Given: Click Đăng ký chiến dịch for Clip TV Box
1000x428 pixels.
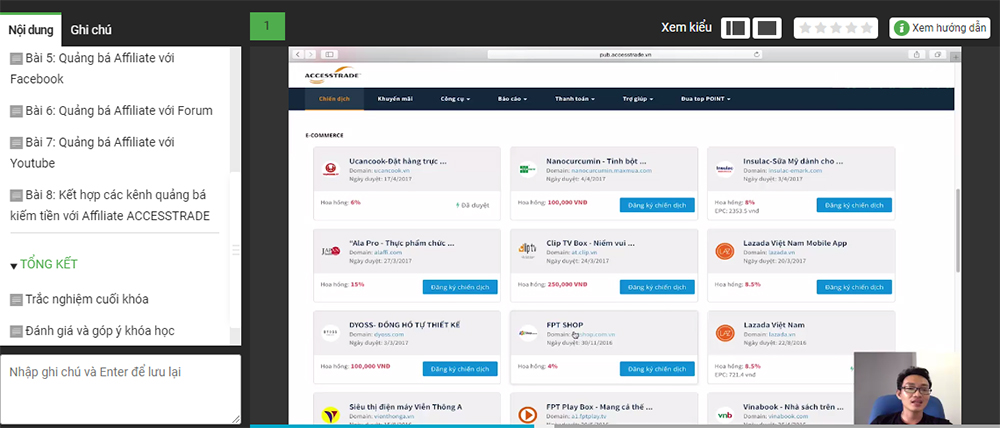Looking at the screenshot, I should [x=657, y=287].
